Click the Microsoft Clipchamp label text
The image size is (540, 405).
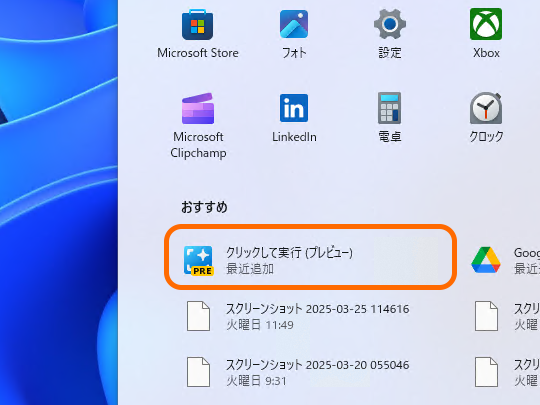click(x=198, y=145)
